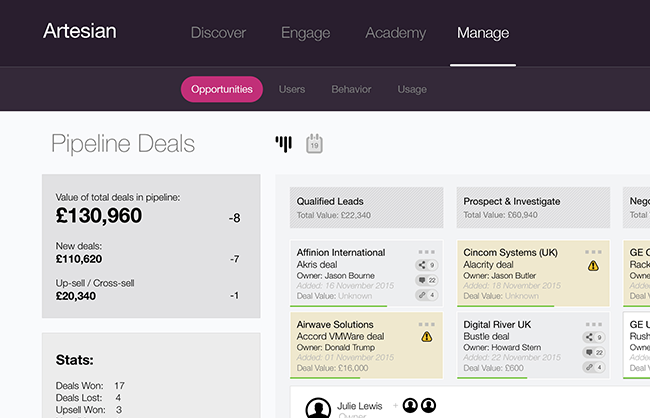Open options menu on Cincom Systems card
This screenshot has width=650, height=418.
coord(594,251)
